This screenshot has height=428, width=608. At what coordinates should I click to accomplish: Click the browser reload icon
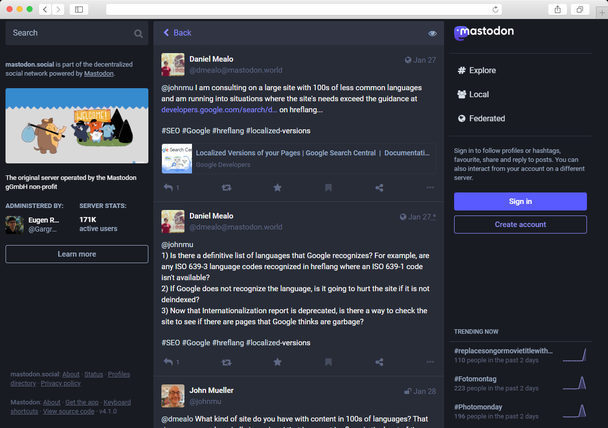coord(495,9)
